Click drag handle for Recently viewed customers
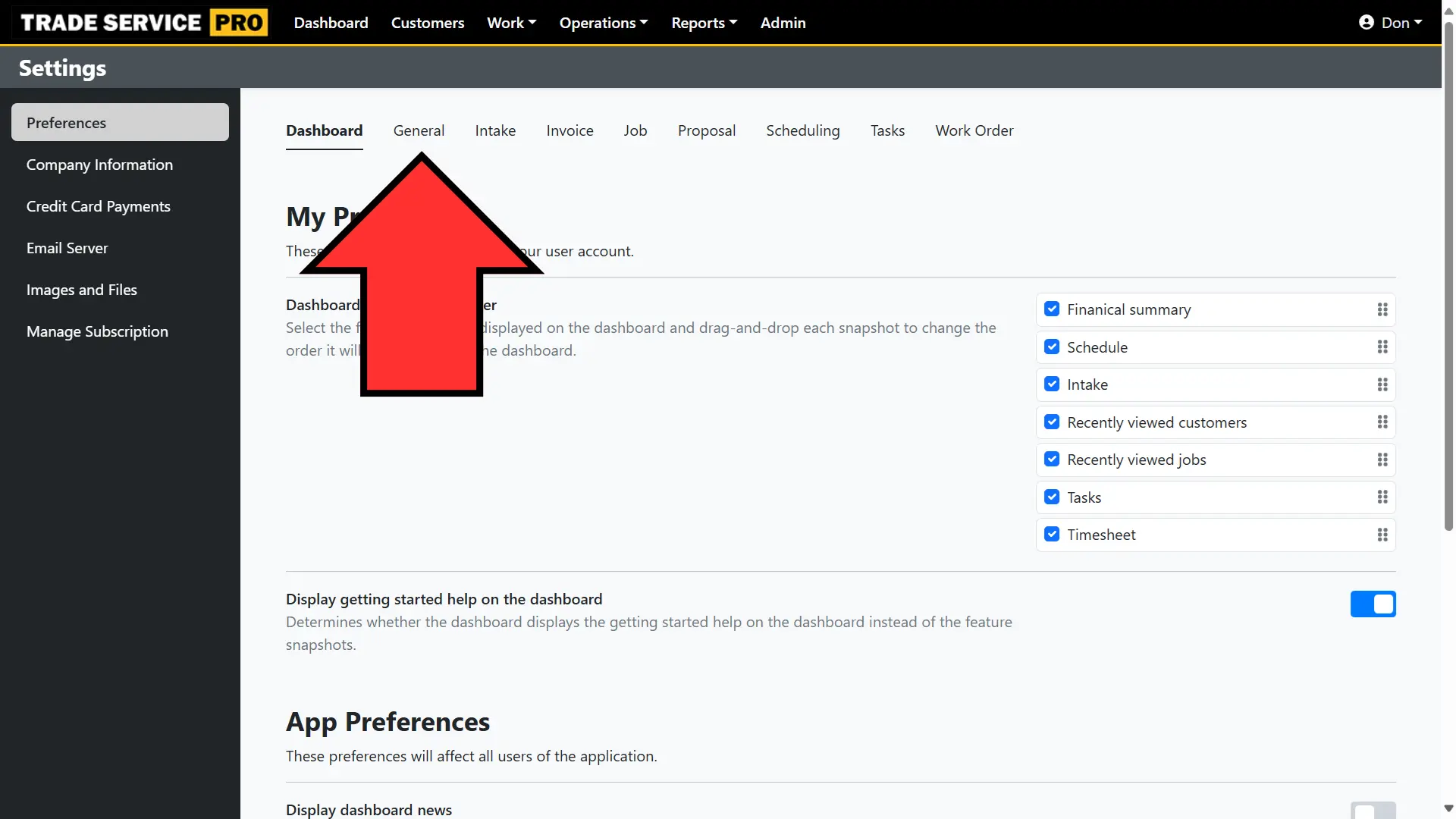Viewport: 1456px width, 819px height. tap(1382, 422)
